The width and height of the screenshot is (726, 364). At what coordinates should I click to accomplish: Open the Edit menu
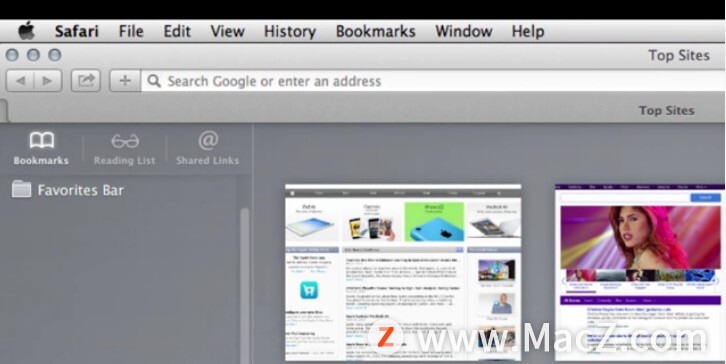coord(177,31)
